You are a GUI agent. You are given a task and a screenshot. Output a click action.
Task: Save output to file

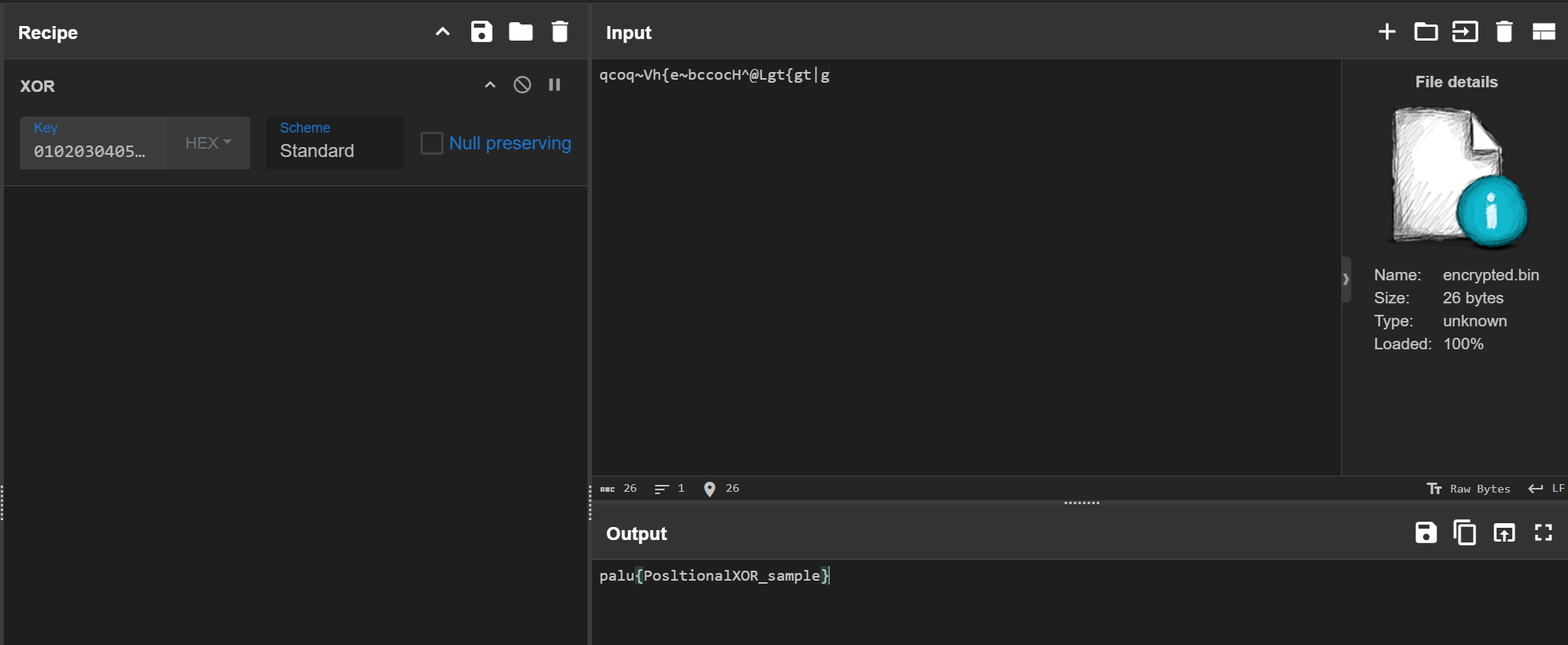(1426, 533)
